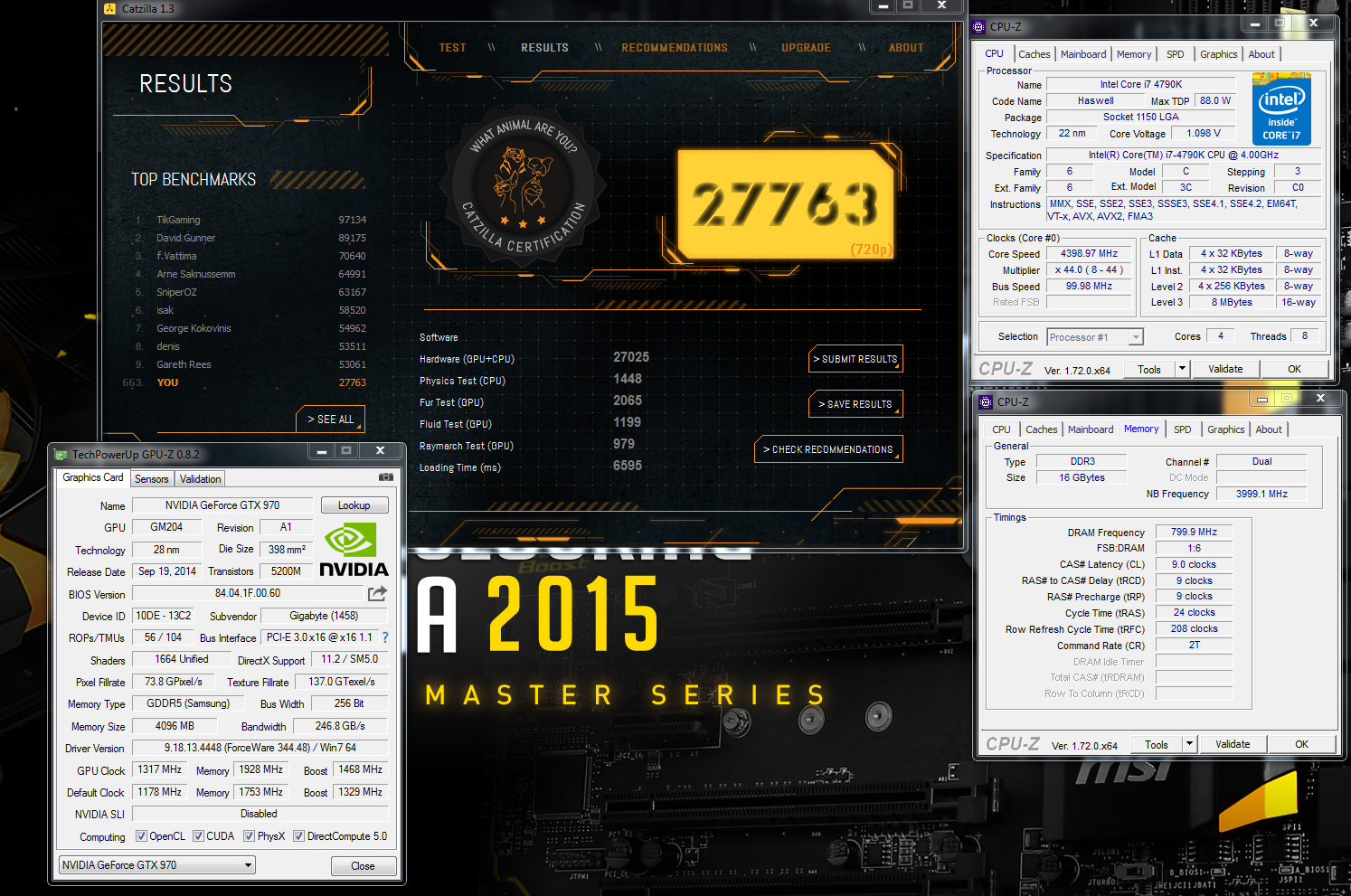
Task: Click Validate in the upper CPU-Z window
Action: coord(1225,369)
